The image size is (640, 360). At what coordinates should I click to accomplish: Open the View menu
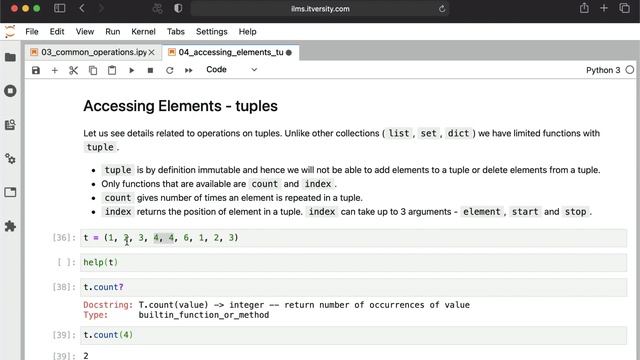coord(84,31)
